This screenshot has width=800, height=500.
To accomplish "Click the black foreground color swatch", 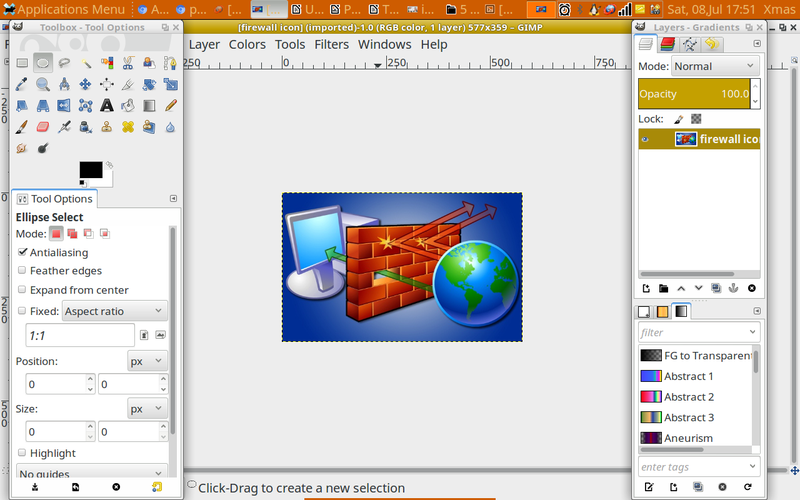I will (90, 170).
